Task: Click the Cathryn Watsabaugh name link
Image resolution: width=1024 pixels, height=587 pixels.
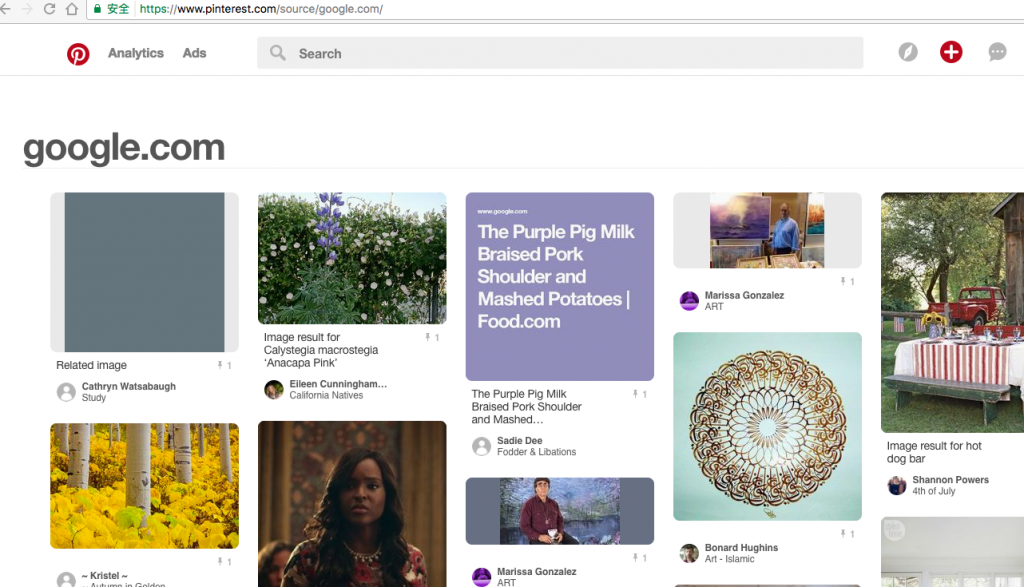Action: tap(129, 387)
